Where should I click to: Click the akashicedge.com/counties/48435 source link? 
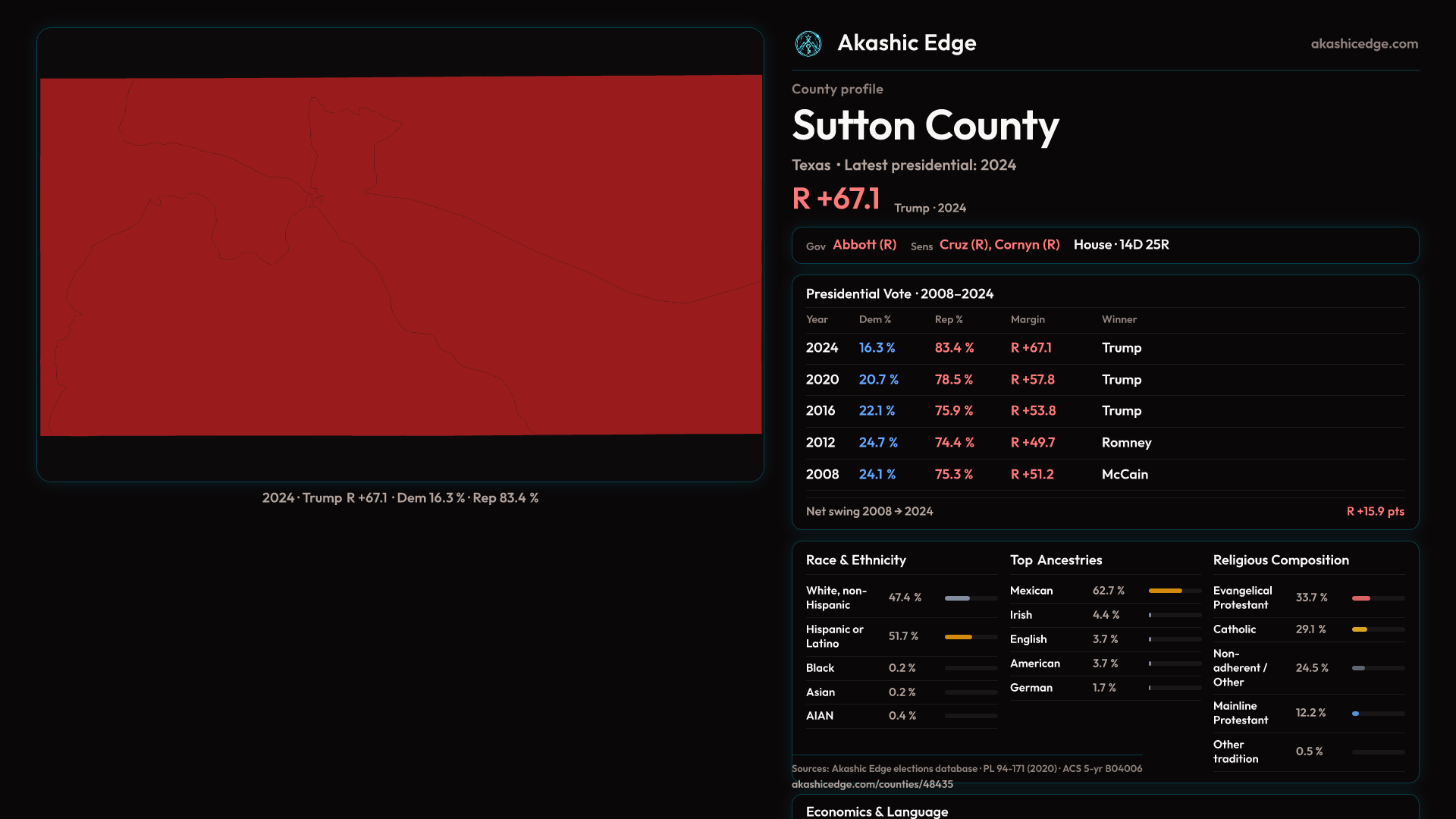coord(872,784)
